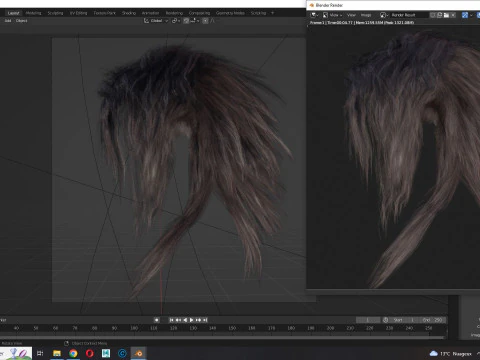Toggle fake user shield for Render Result
The width and height of the screenshot is (480, 360).
[433, 15]
